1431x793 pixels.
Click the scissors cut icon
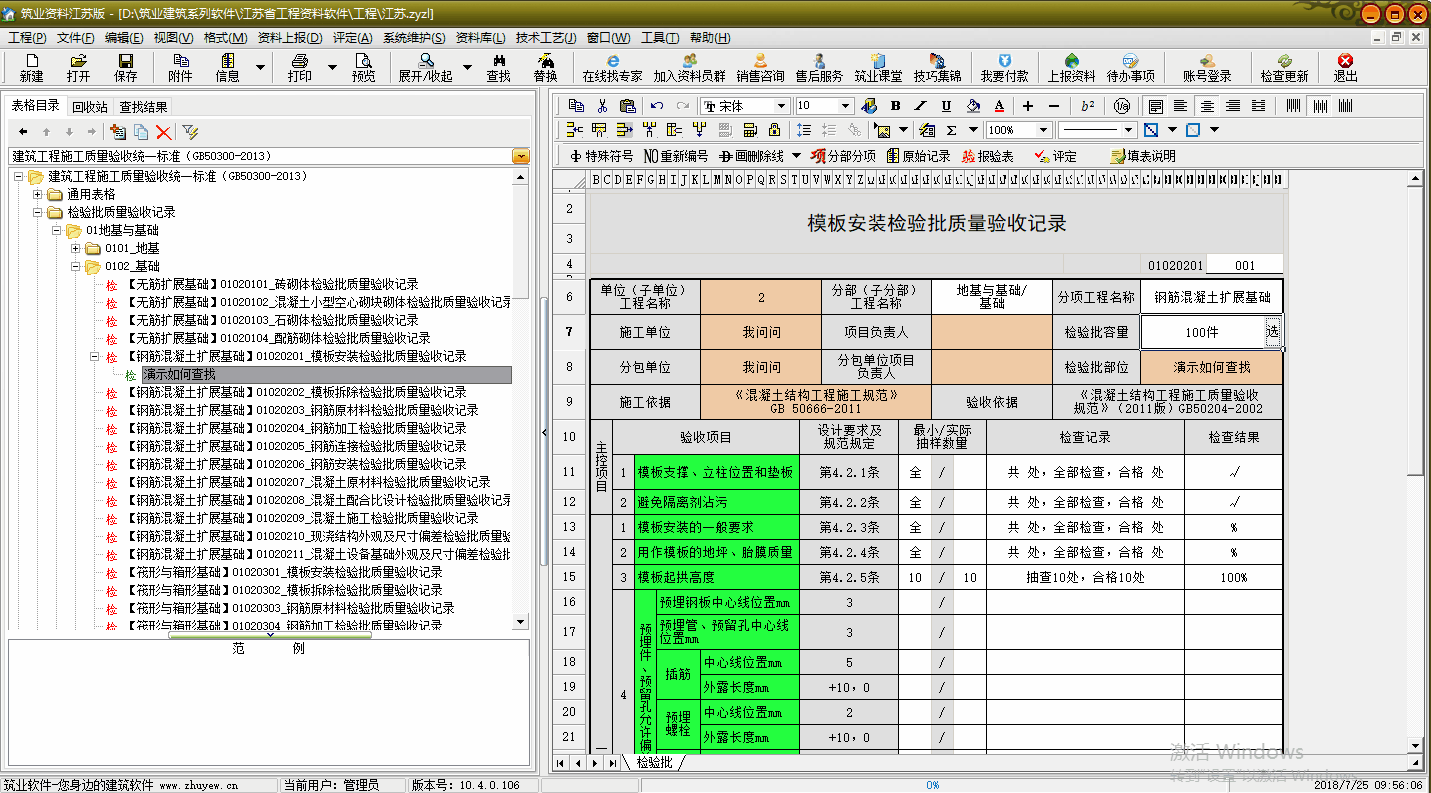coord(602,106)
